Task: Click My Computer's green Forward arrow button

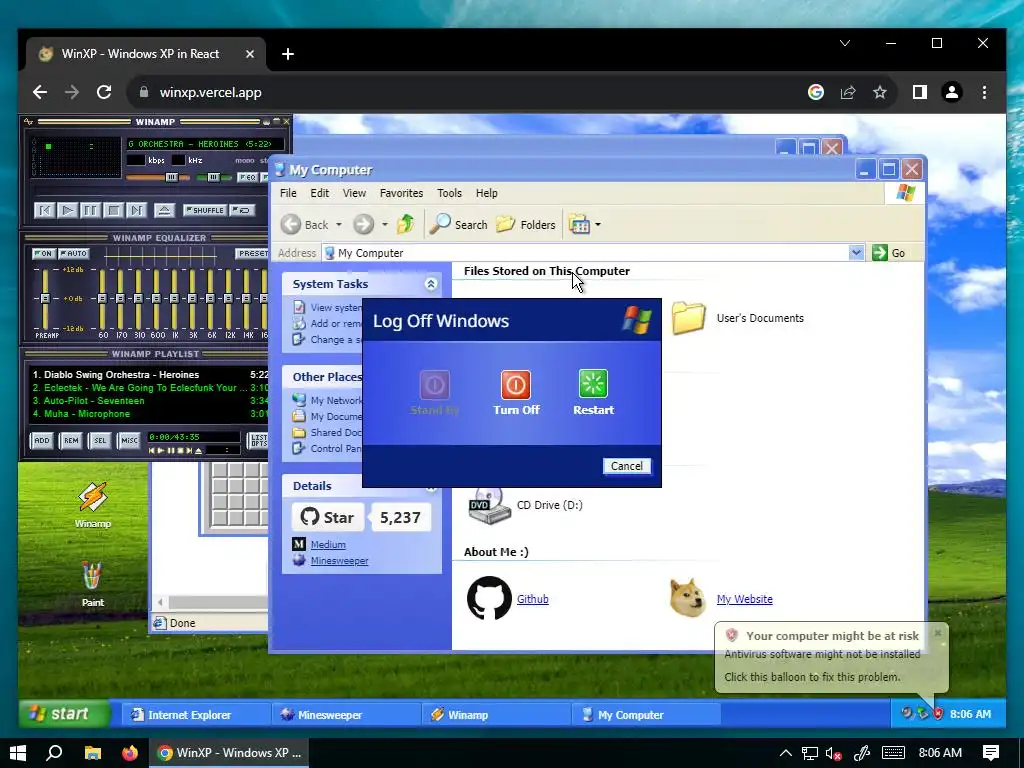Action: [363, 225]
